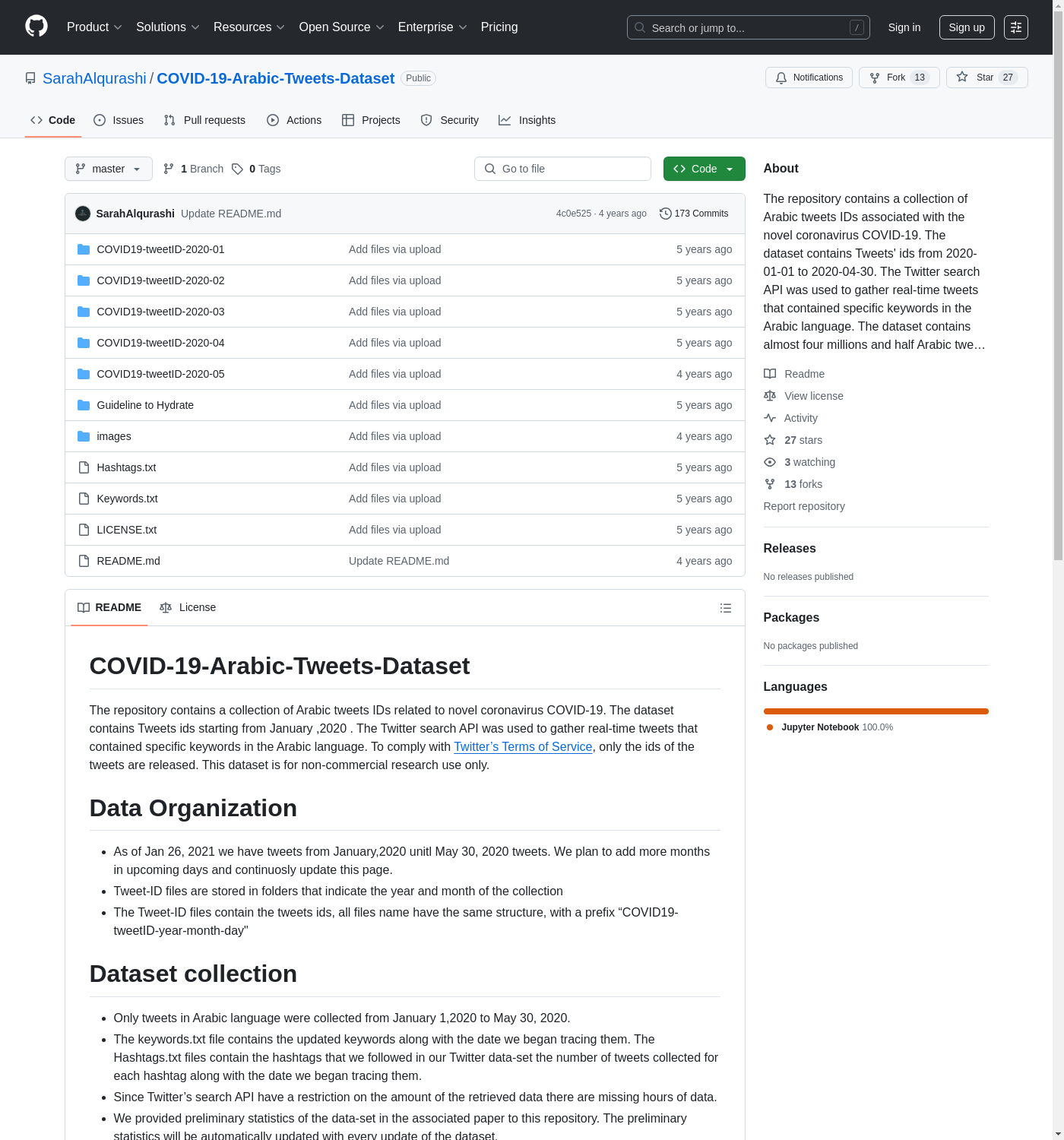
Task: Click the Notifications bell icon
Action: click(781, 78)
